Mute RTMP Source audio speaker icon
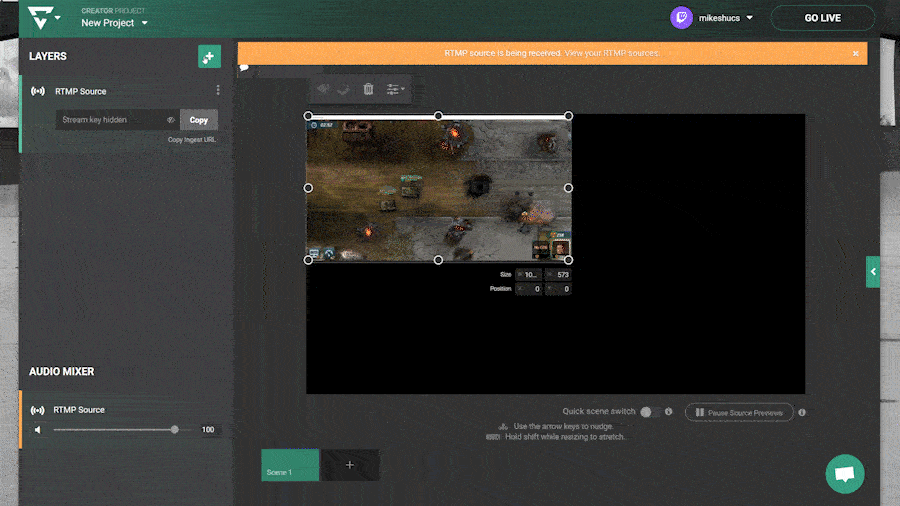Screen dimensions: 900x506 (x=38, y=430)
